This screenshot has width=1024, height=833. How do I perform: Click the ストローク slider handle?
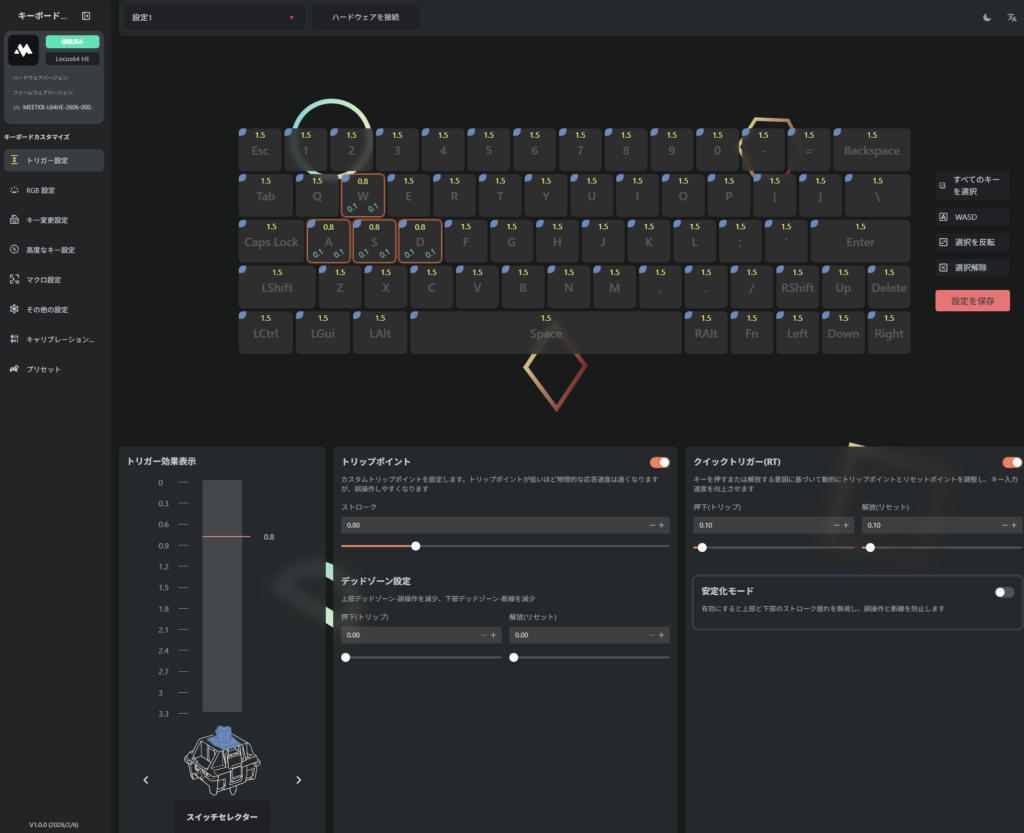pos(416,546)
